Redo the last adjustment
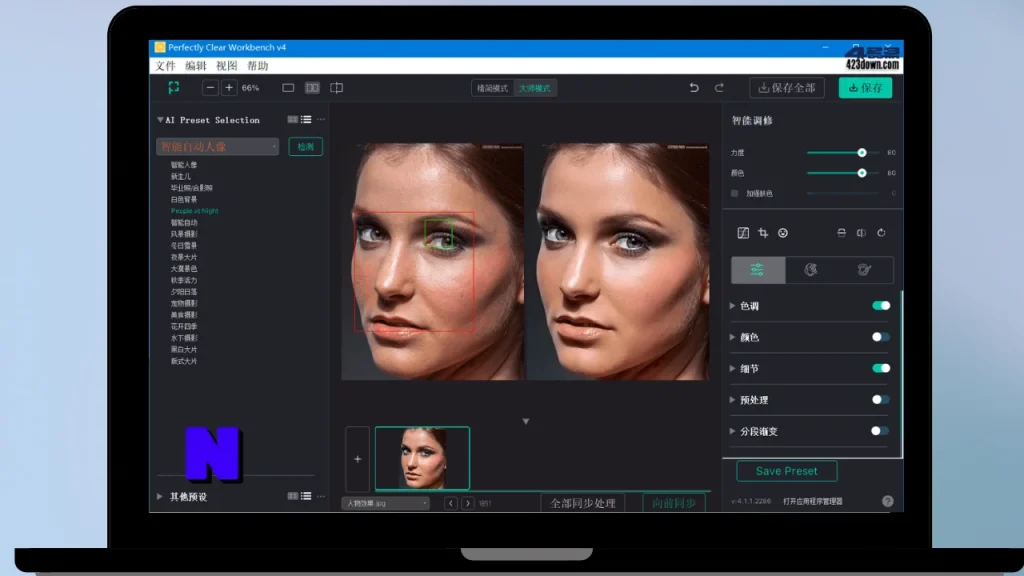Image resolution: width=1024 pixels, height=576 pixels. (719, 88)
